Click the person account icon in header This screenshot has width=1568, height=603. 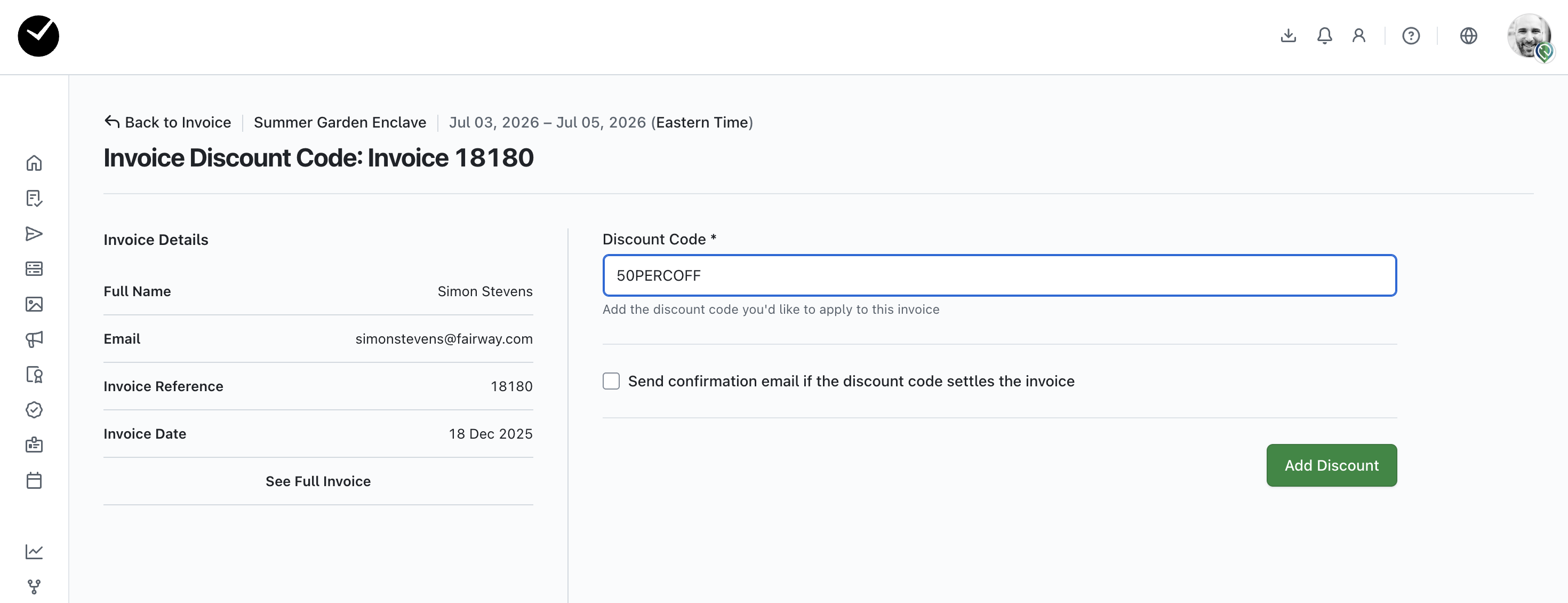tap(1358, 36)
